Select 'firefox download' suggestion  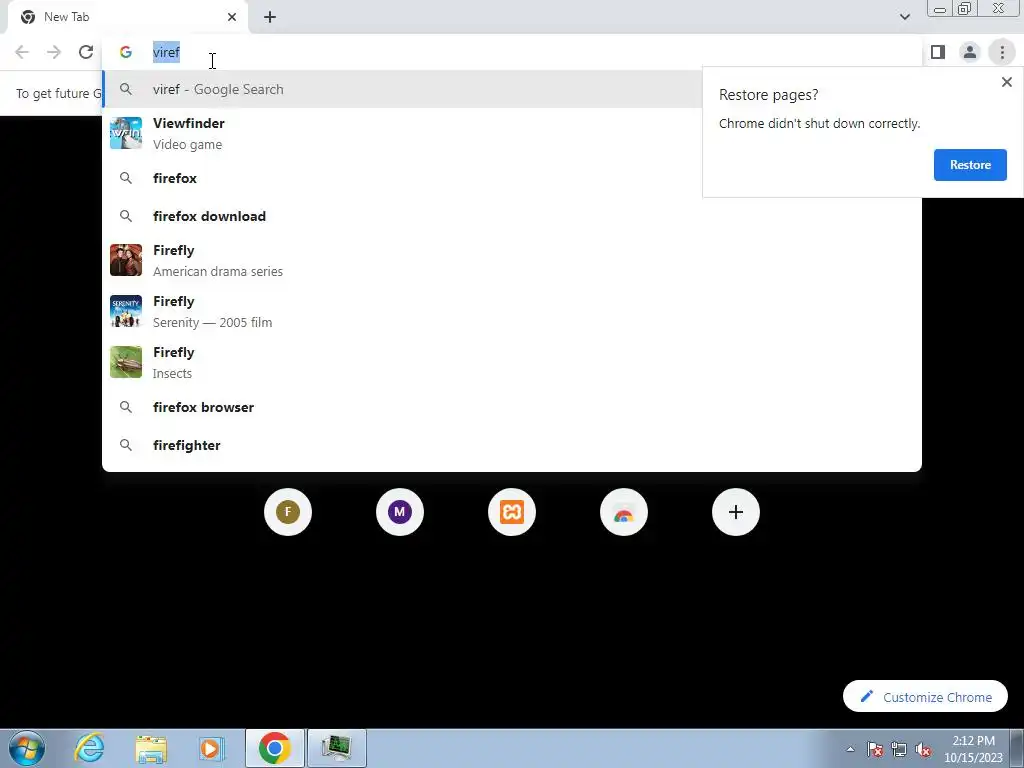click(x=512, y=216)
